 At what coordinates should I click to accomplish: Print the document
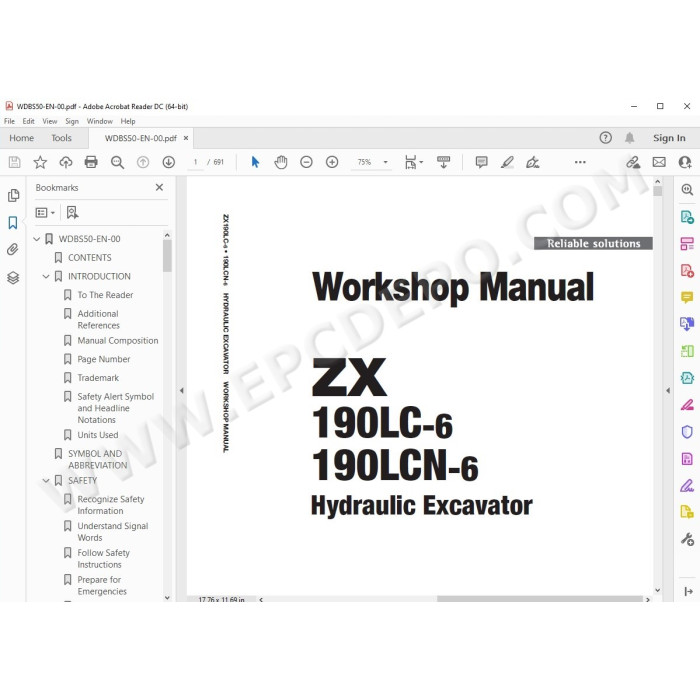(x=91, y=162)
